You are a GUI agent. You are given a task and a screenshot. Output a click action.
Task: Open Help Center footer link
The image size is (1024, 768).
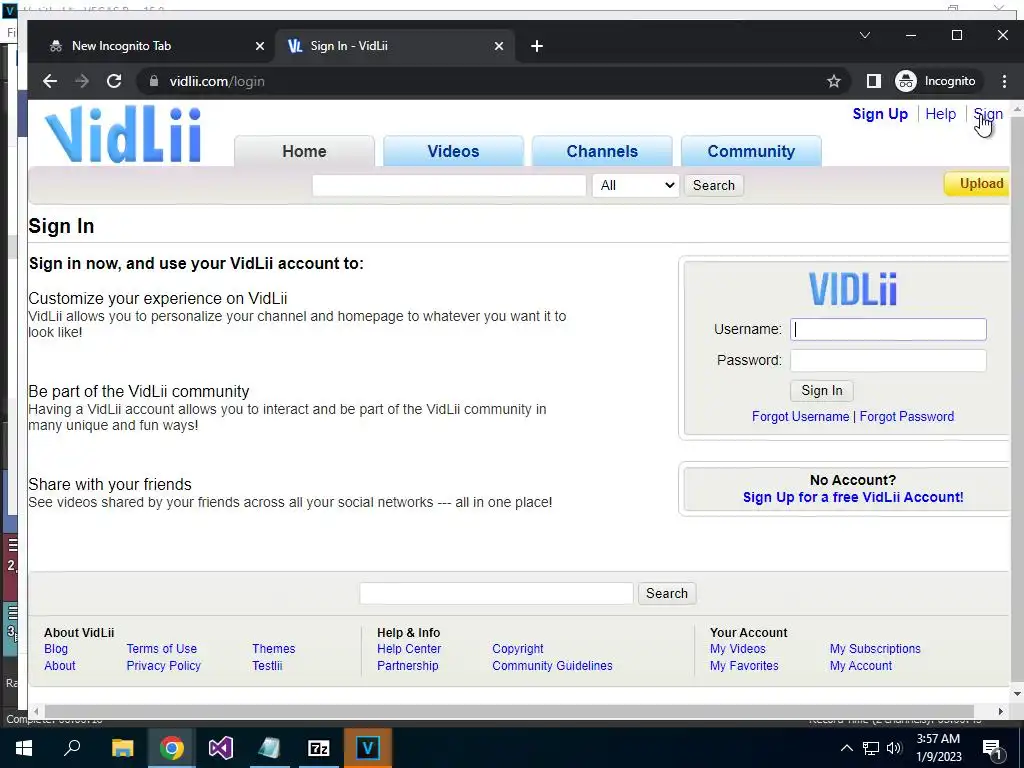409,648
